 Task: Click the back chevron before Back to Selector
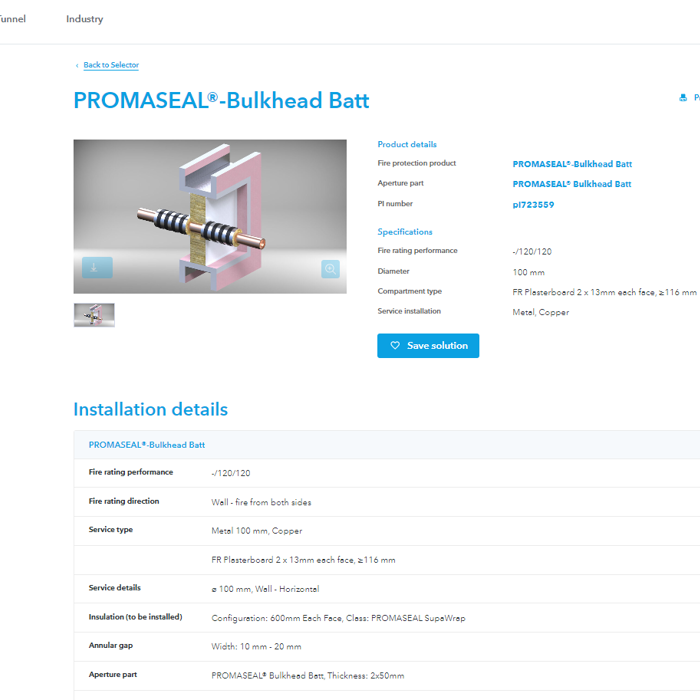tap(77, 66)
